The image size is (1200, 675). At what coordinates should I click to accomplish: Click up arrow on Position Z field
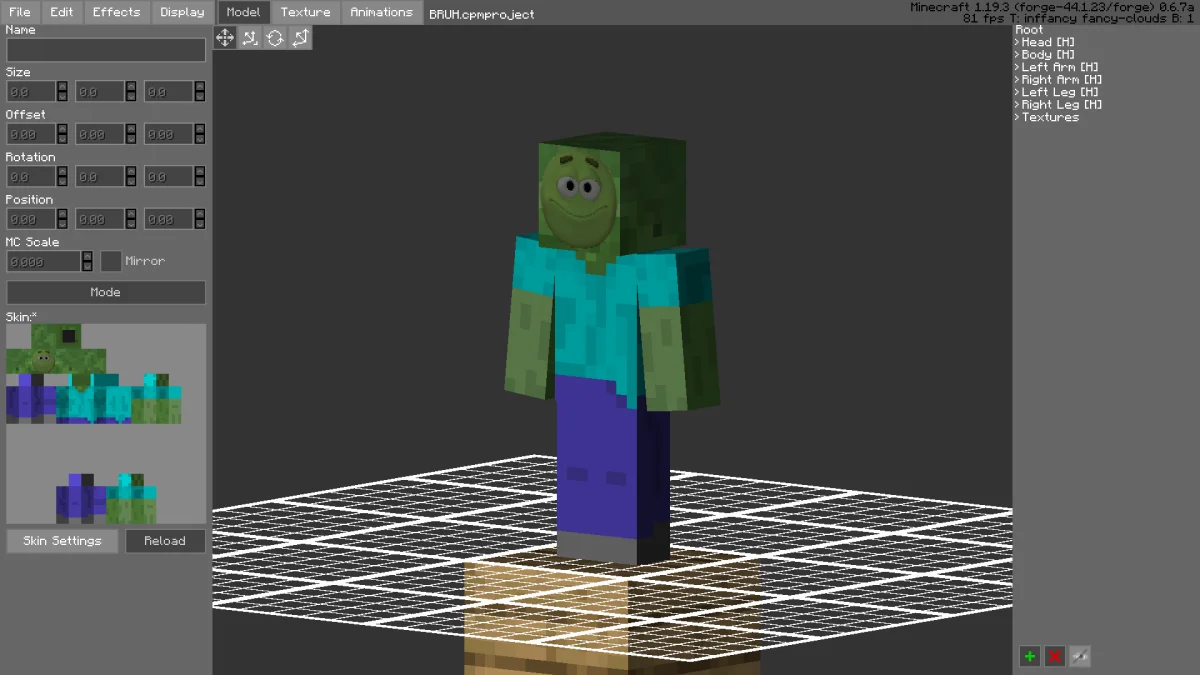(x=200, y=214)
